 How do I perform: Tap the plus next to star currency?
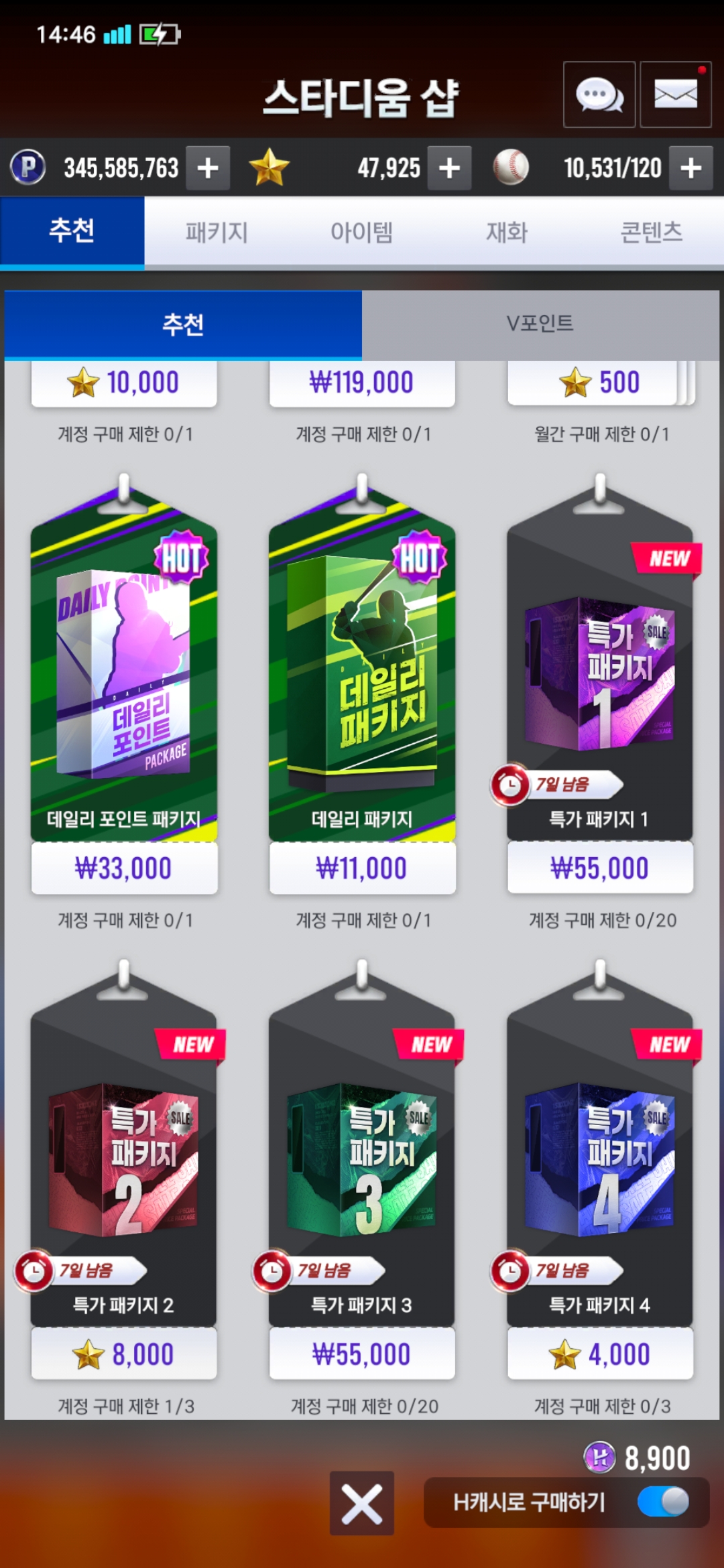point(449,168)
